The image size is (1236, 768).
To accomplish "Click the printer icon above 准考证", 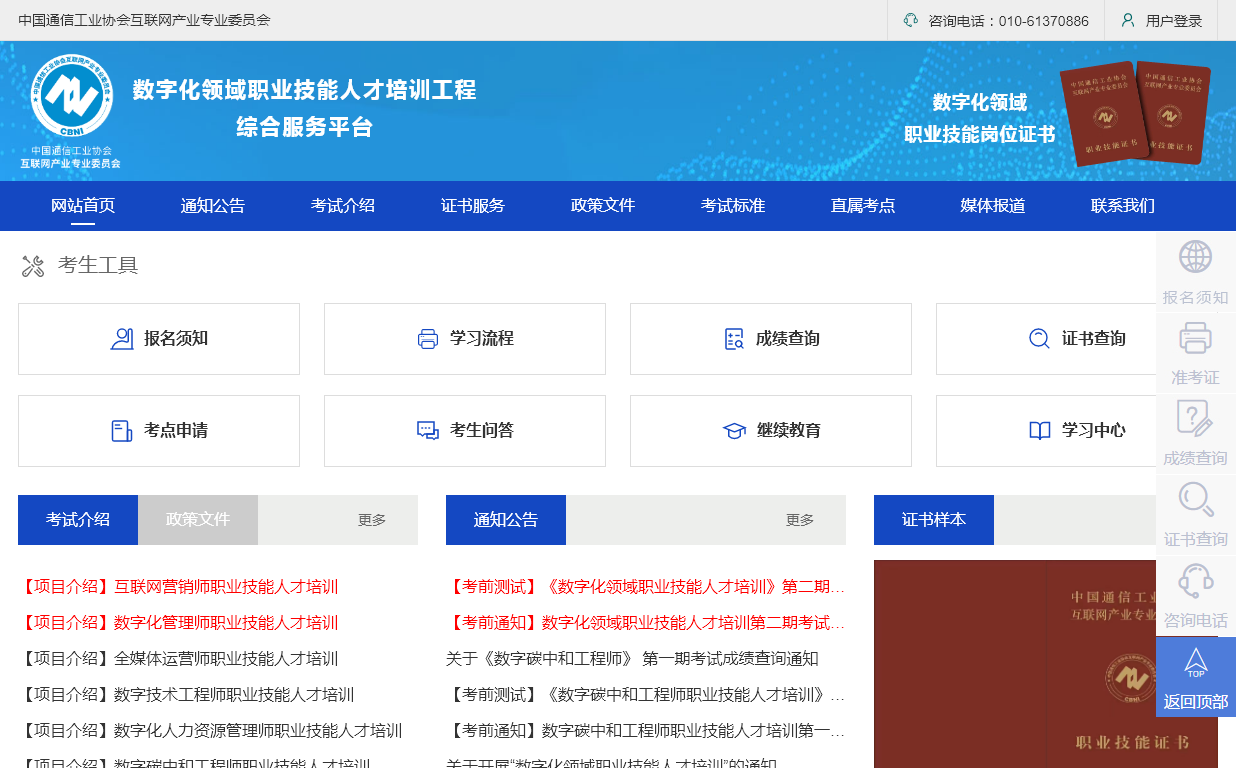I will [x=1195, y=337].
